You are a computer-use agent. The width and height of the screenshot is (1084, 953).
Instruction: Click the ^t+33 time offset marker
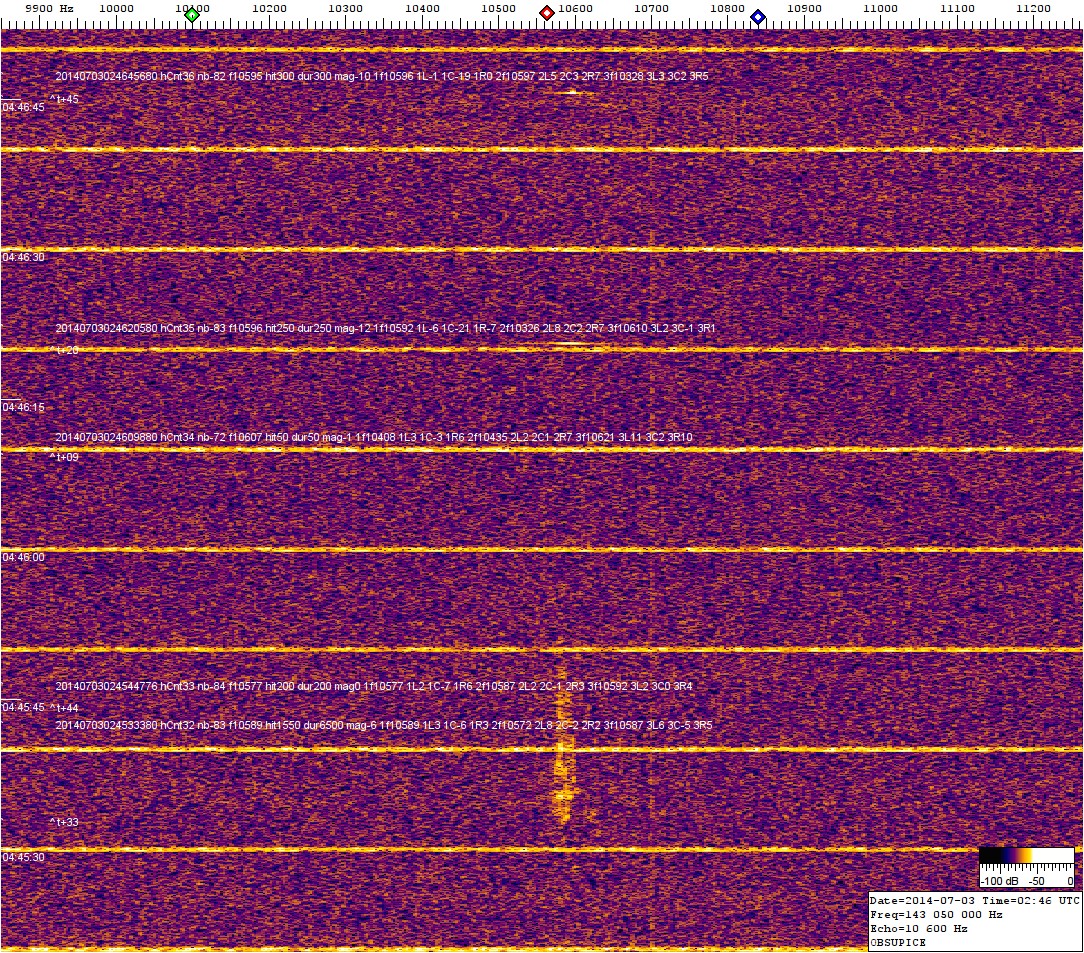(x=64, y=822)
